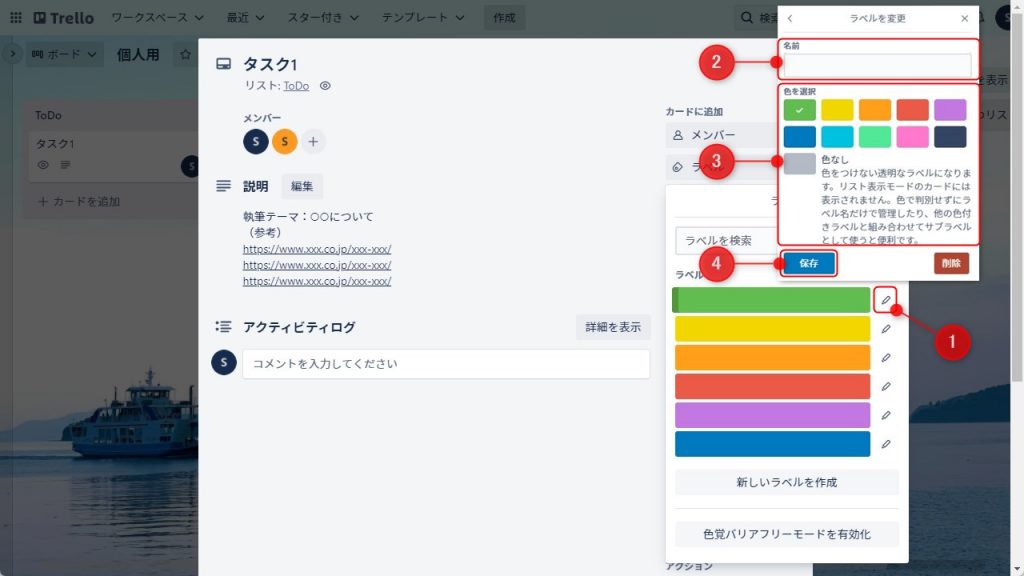This screenshot has width=1024, height=576.
Task: Click 新しいラベルを作成 button
Action: point(787,483)
